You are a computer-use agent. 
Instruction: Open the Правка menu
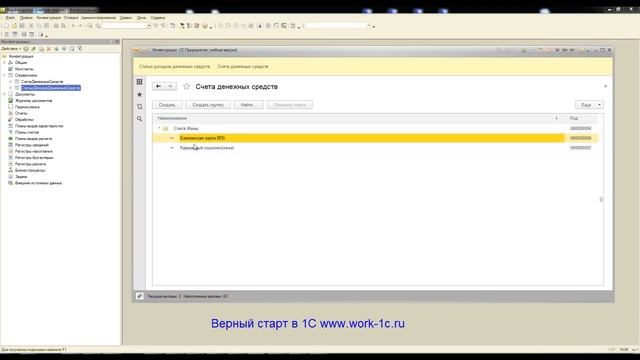point(26,18)
